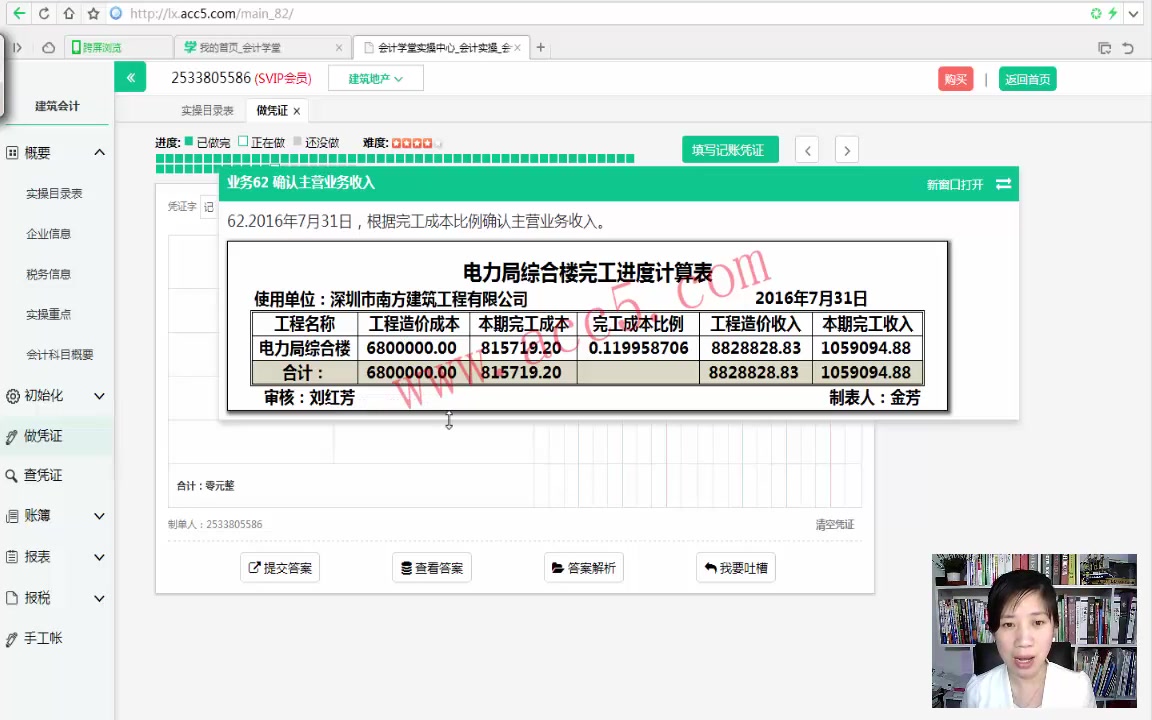Viewport: 1152px width, 720px height.
Task: Select the 正在做 in-progress legend checkbox
Action: (x=243, y=142)
